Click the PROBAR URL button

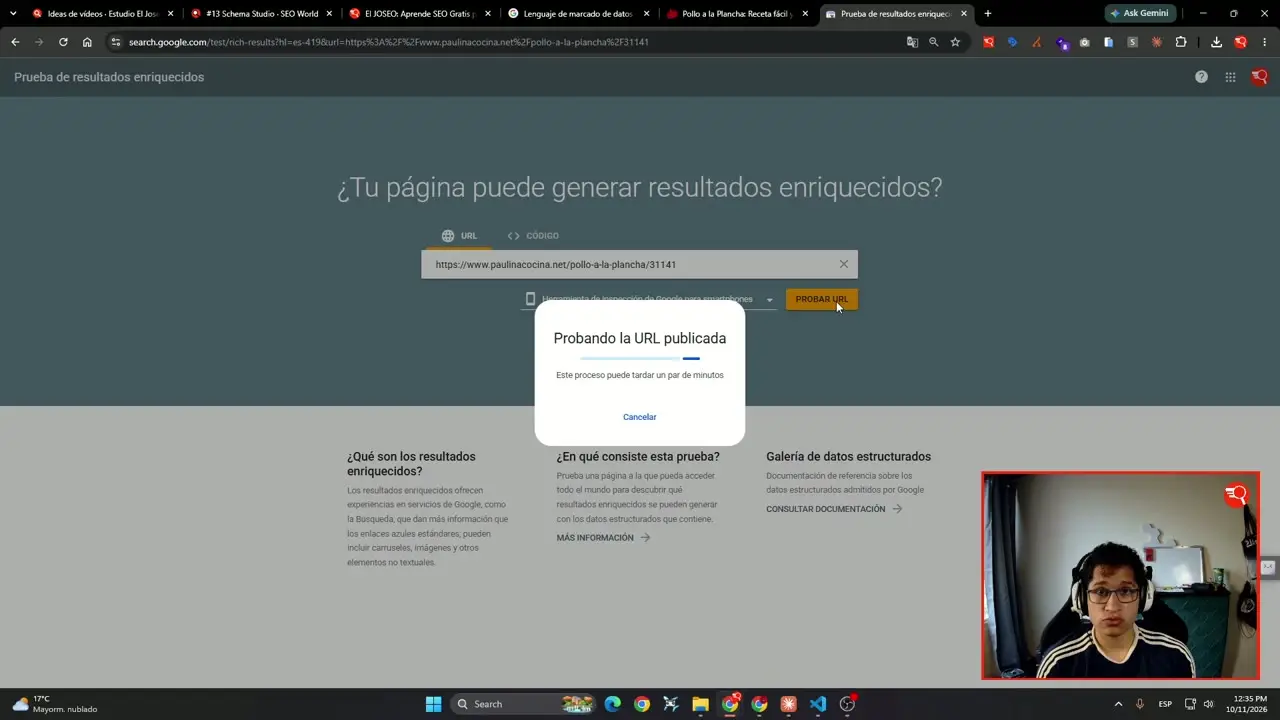[x=822, y=299]
